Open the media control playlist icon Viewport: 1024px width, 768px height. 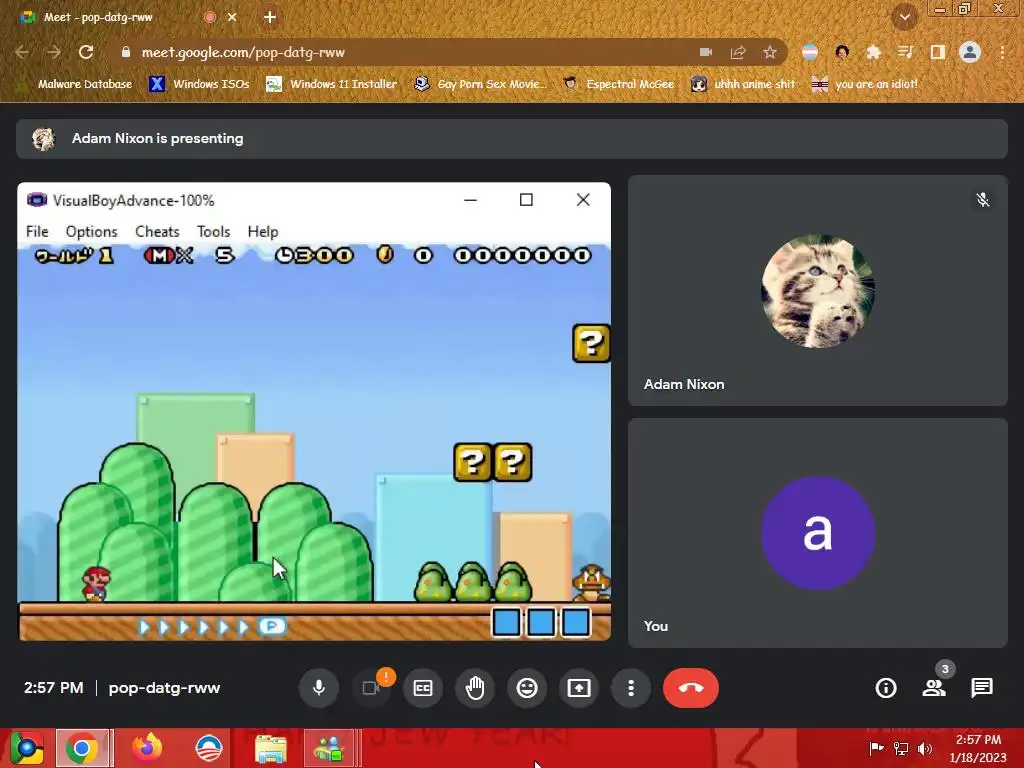pos(905,52)
